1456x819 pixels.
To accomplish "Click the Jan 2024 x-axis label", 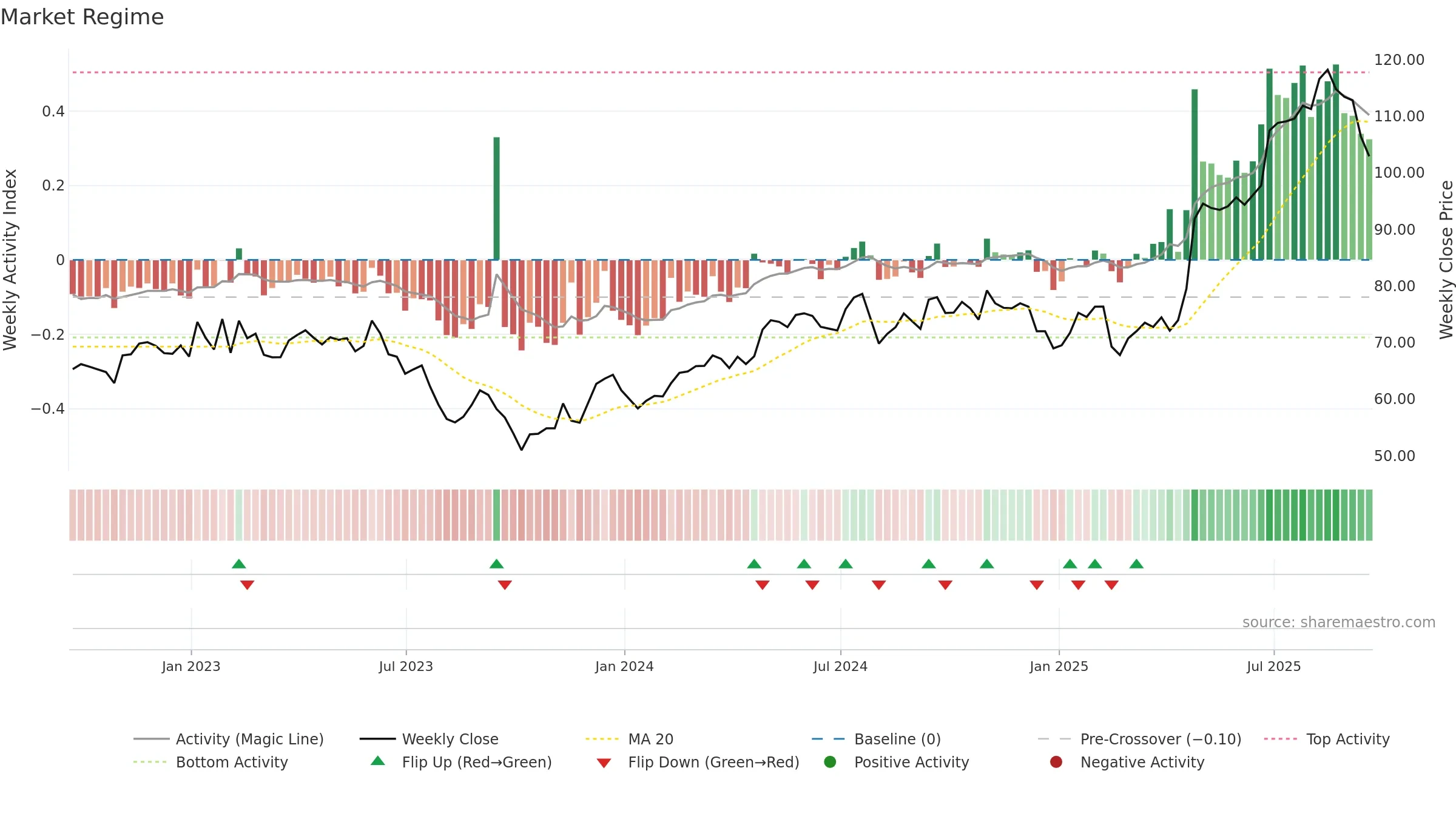I will click(x=624, y=666).
